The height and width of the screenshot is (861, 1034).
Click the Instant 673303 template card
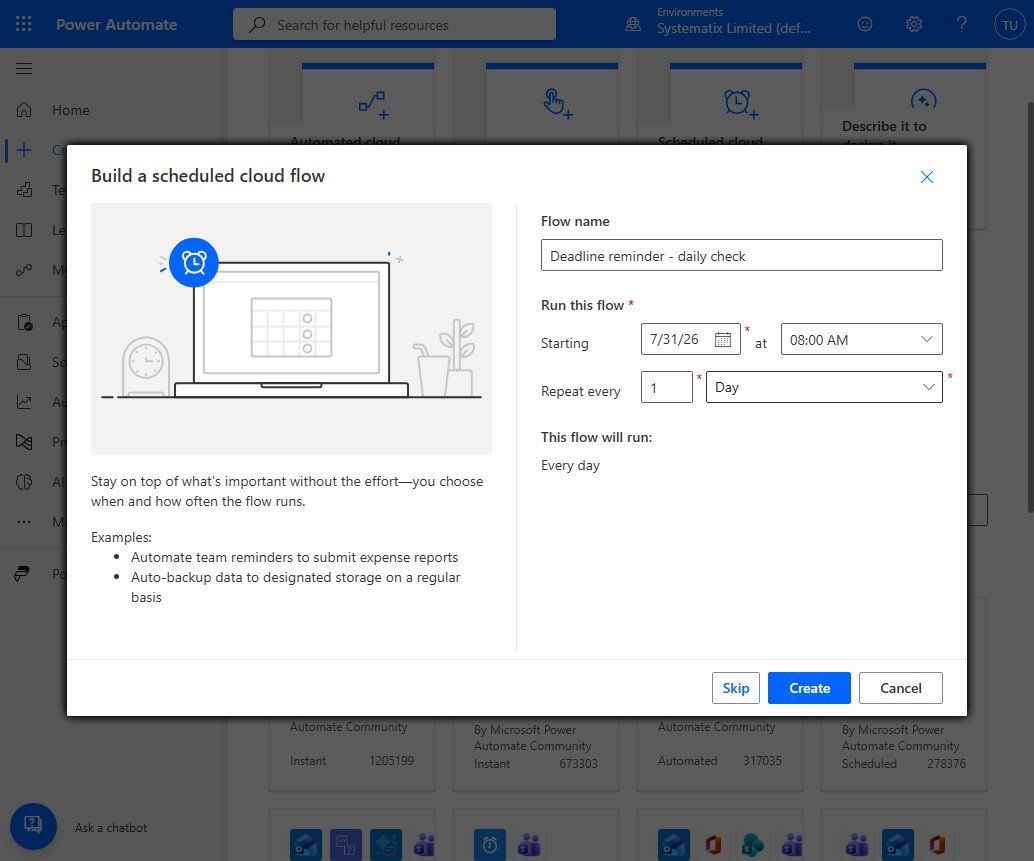[535, 754]
